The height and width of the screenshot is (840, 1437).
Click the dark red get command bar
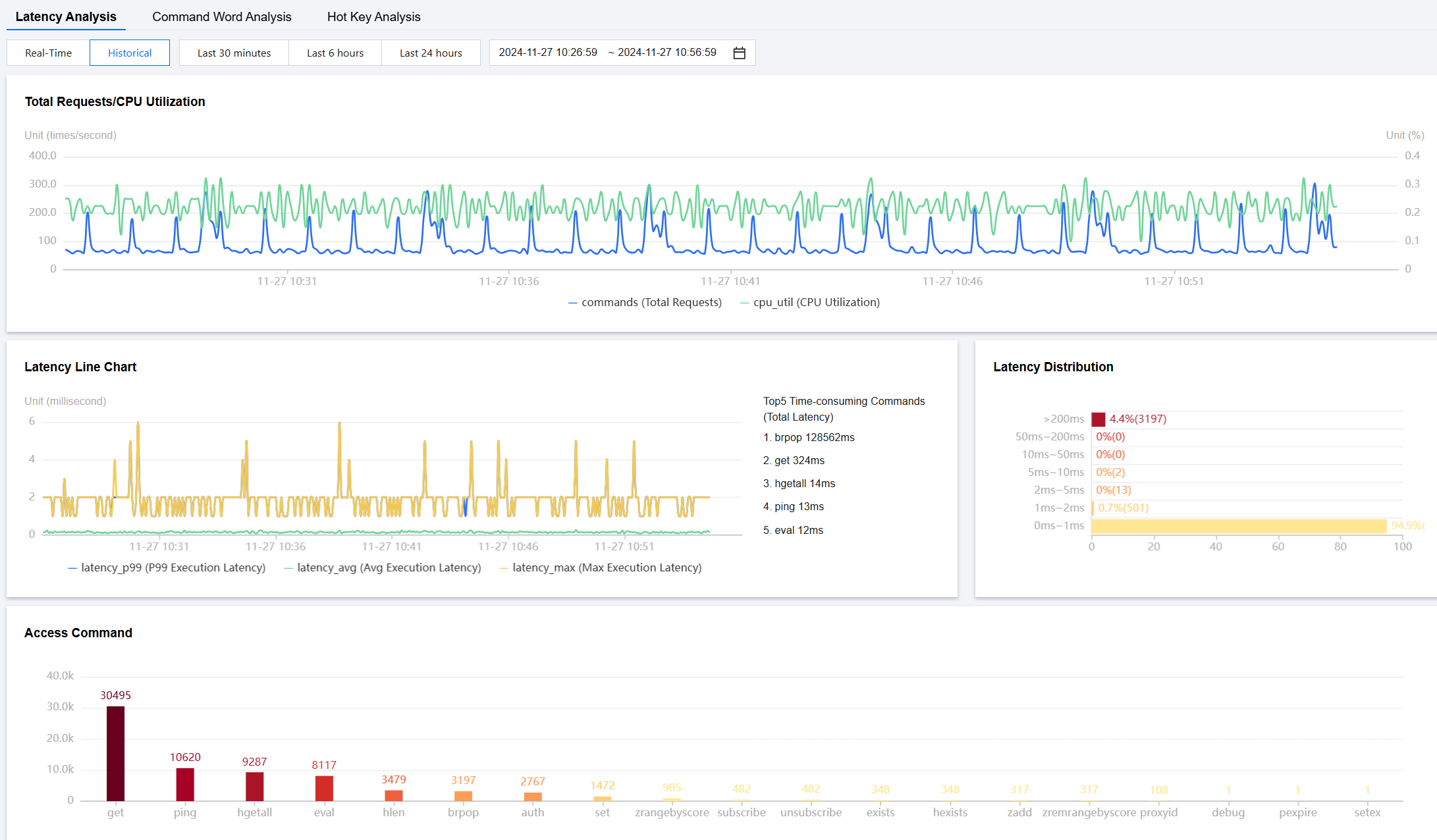click(x=115, y=753)
